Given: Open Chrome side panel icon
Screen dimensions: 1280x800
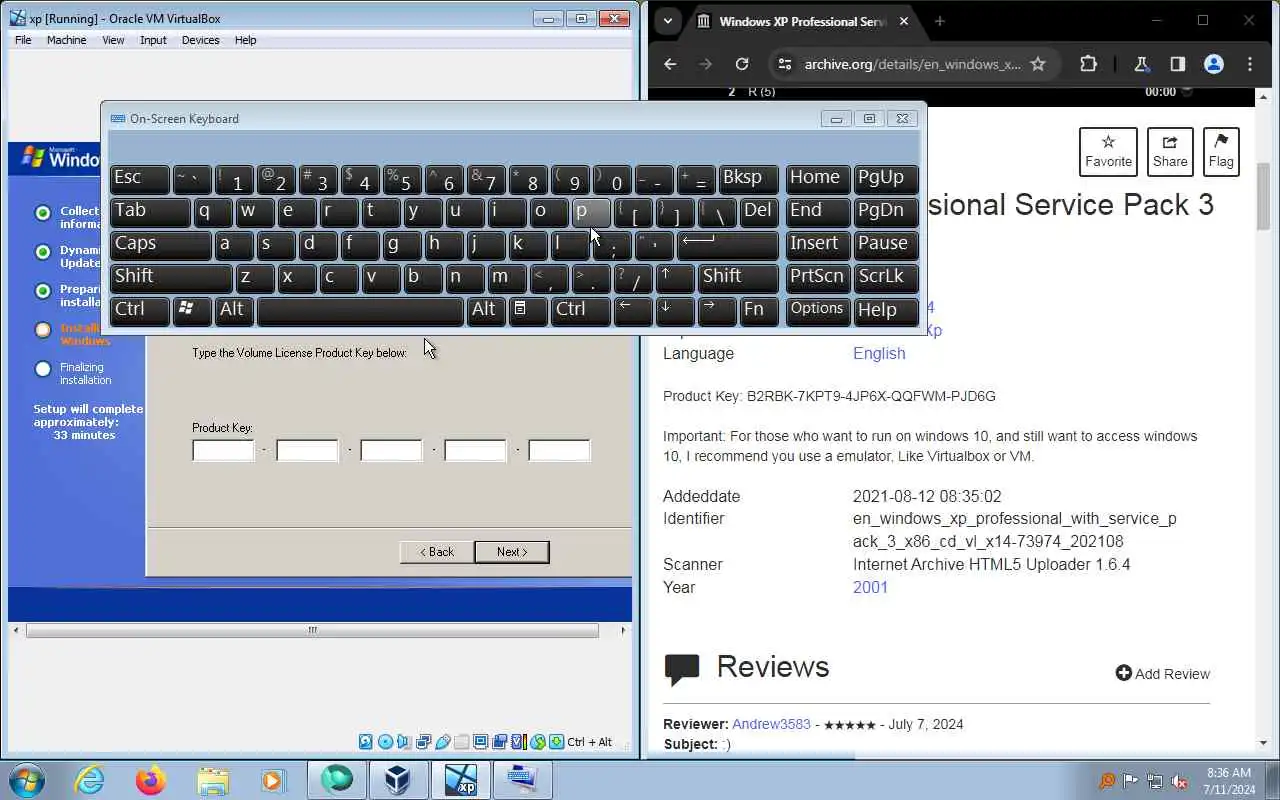Looking at the screenshot, I should tap(1177, 64).
